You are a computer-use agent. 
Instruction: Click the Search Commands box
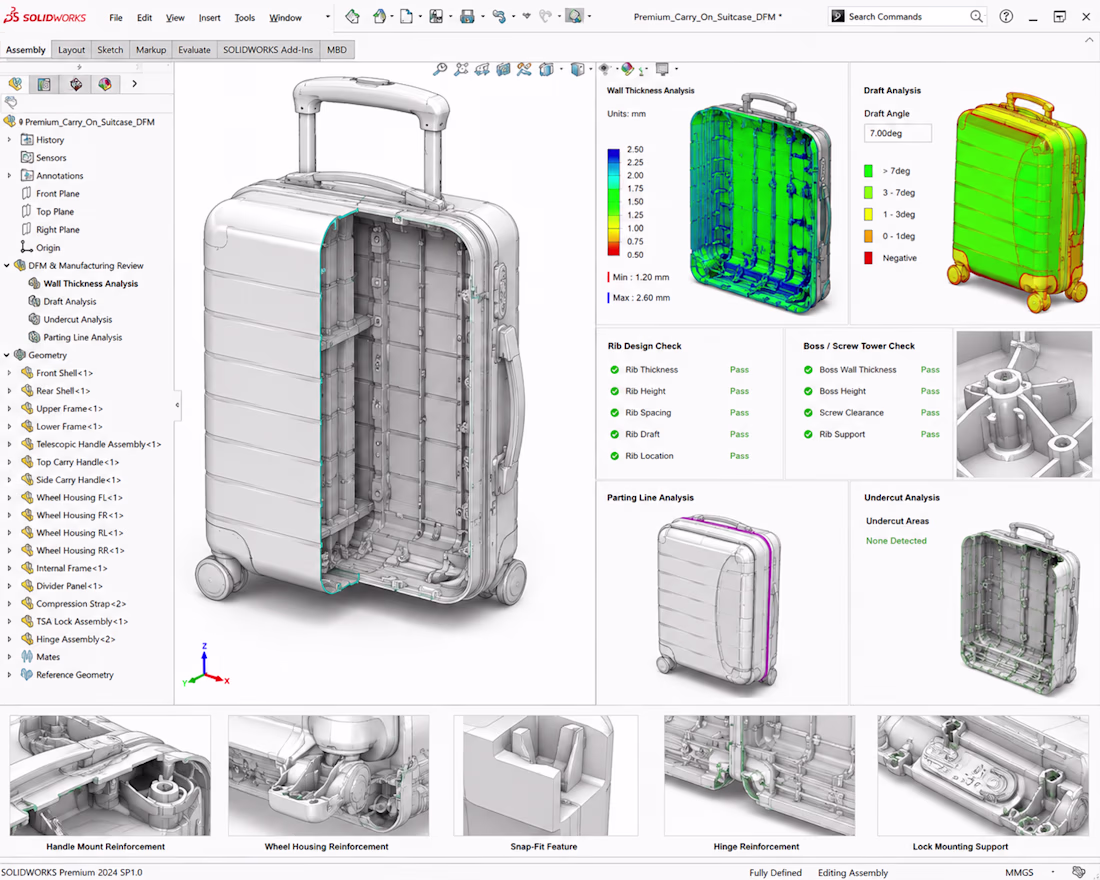coord(907,16)
